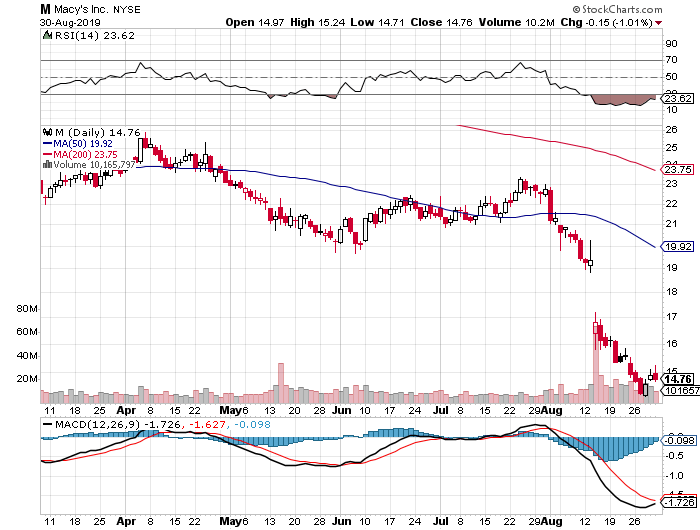
Task: Click the blue MA(50) legend line marker
Action: [x=47, y=144]
